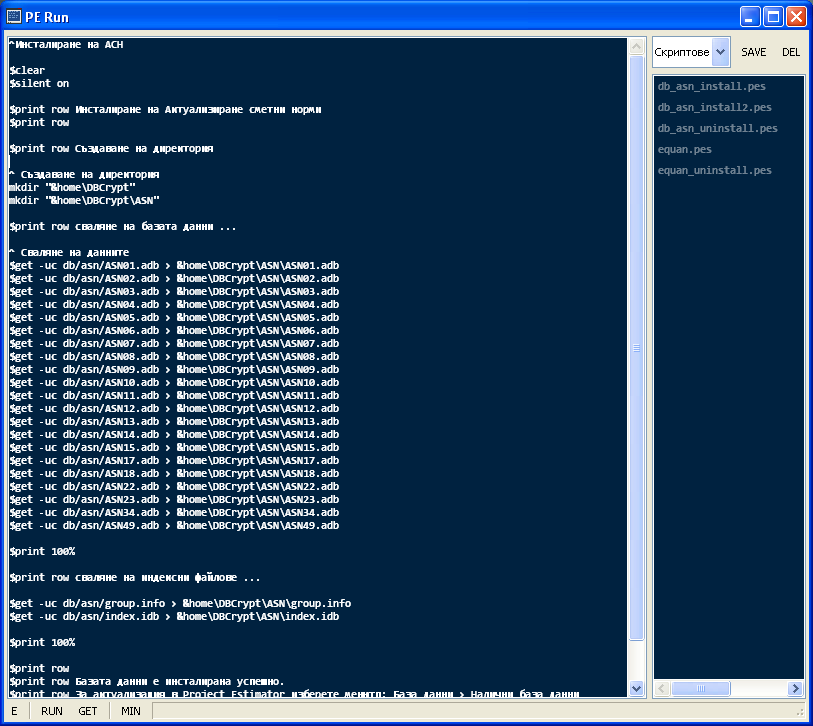Place cursor on the "$silent on" line
This screenshot has width=813, height=726.
point(40,84)
